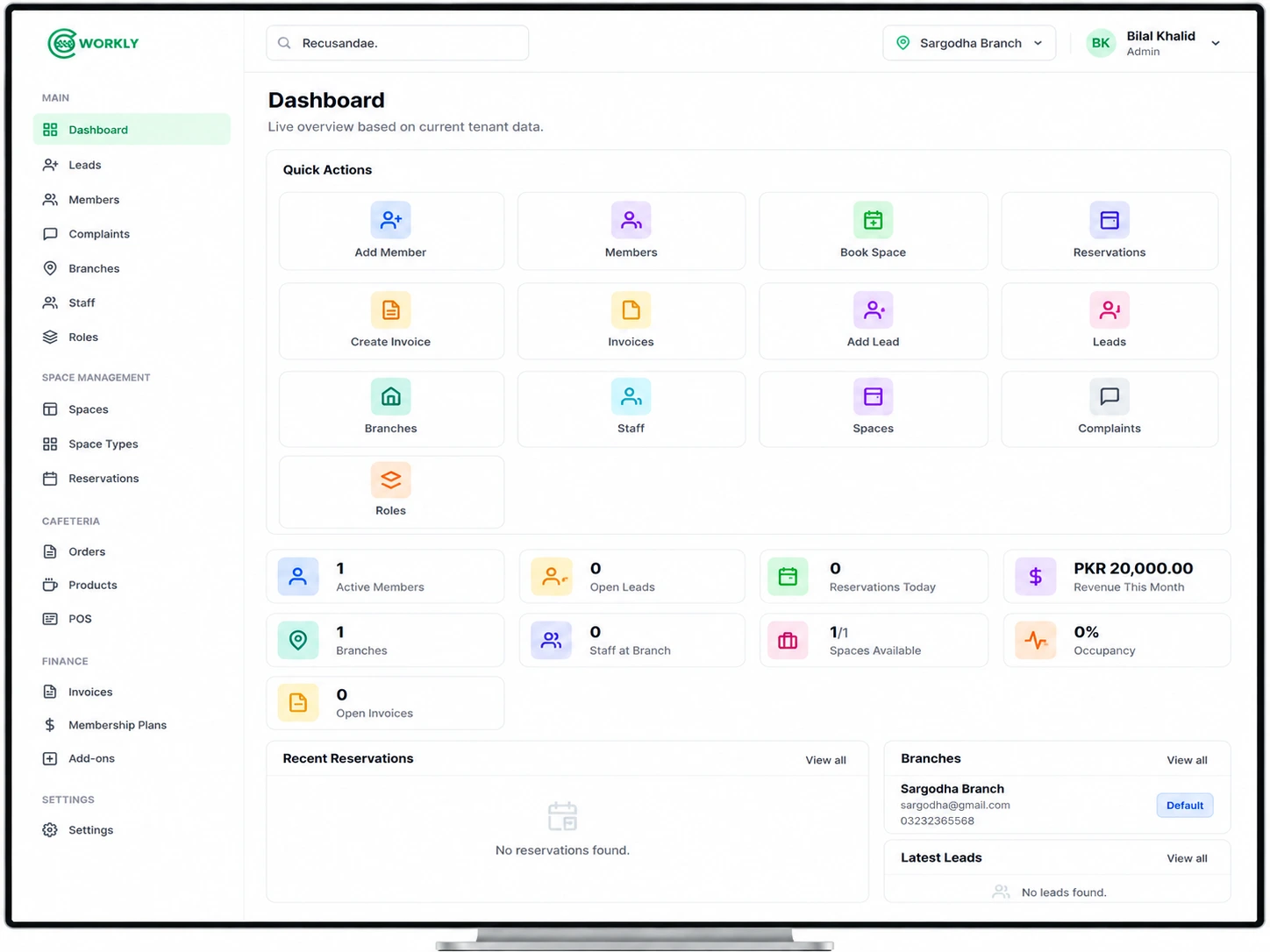The width and height of the screenshot is (1270, 952).
Task: Go to Space Types in the sidebar
Action: 132,444
